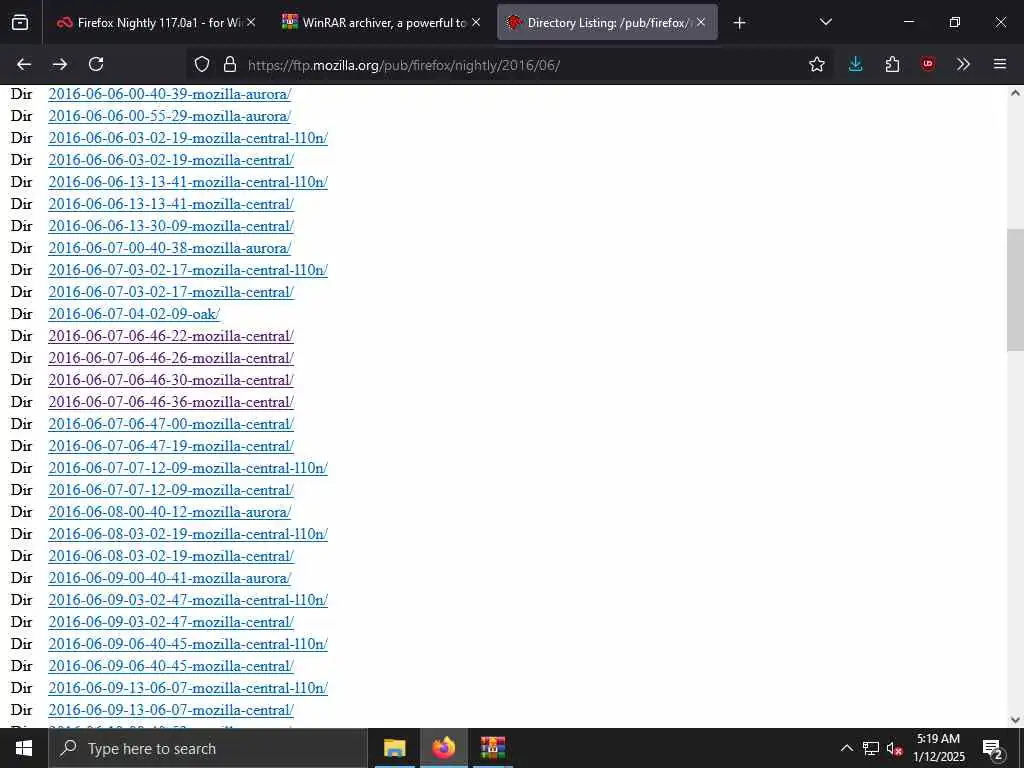The height and width of the screenshot is (768, 1024).
Task: Open 2016-06-07-00-40-38-mozilla-aurora link
Action: pyautogui.click(x=170, y=248)
